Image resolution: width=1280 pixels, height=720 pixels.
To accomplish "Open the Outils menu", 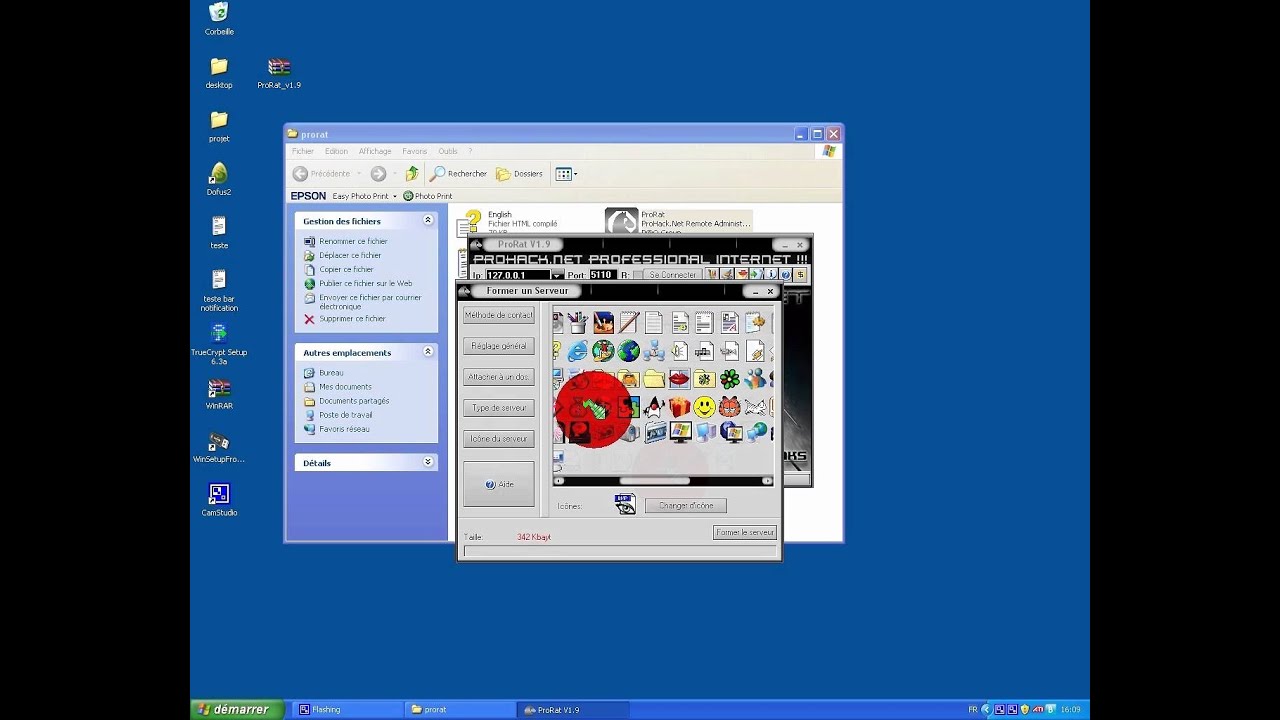I will pyautogui.click(x=448, y=151).
